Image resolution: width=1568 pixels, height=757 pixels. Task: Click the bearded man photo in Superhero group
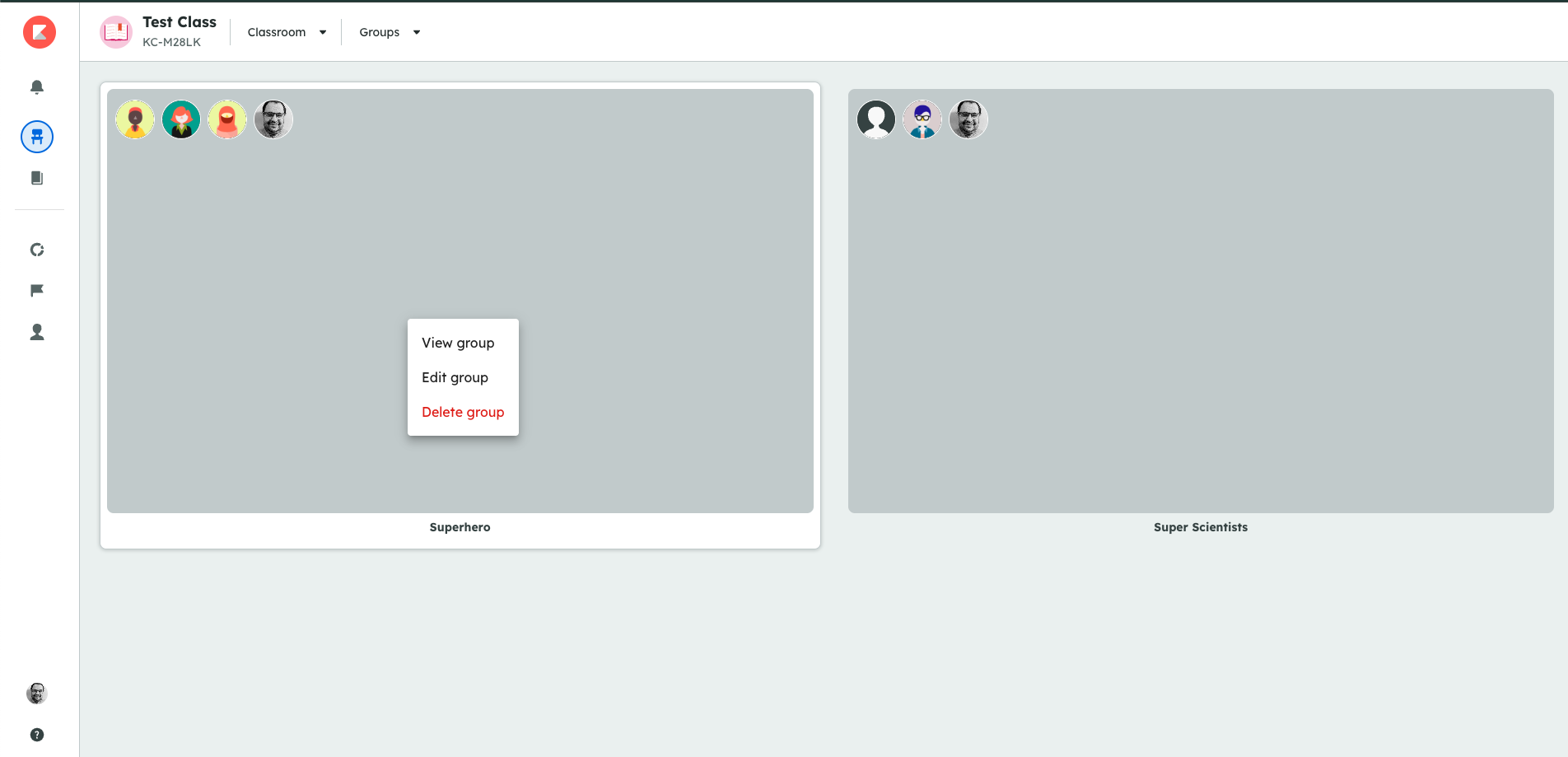click(x=273, y=119)
